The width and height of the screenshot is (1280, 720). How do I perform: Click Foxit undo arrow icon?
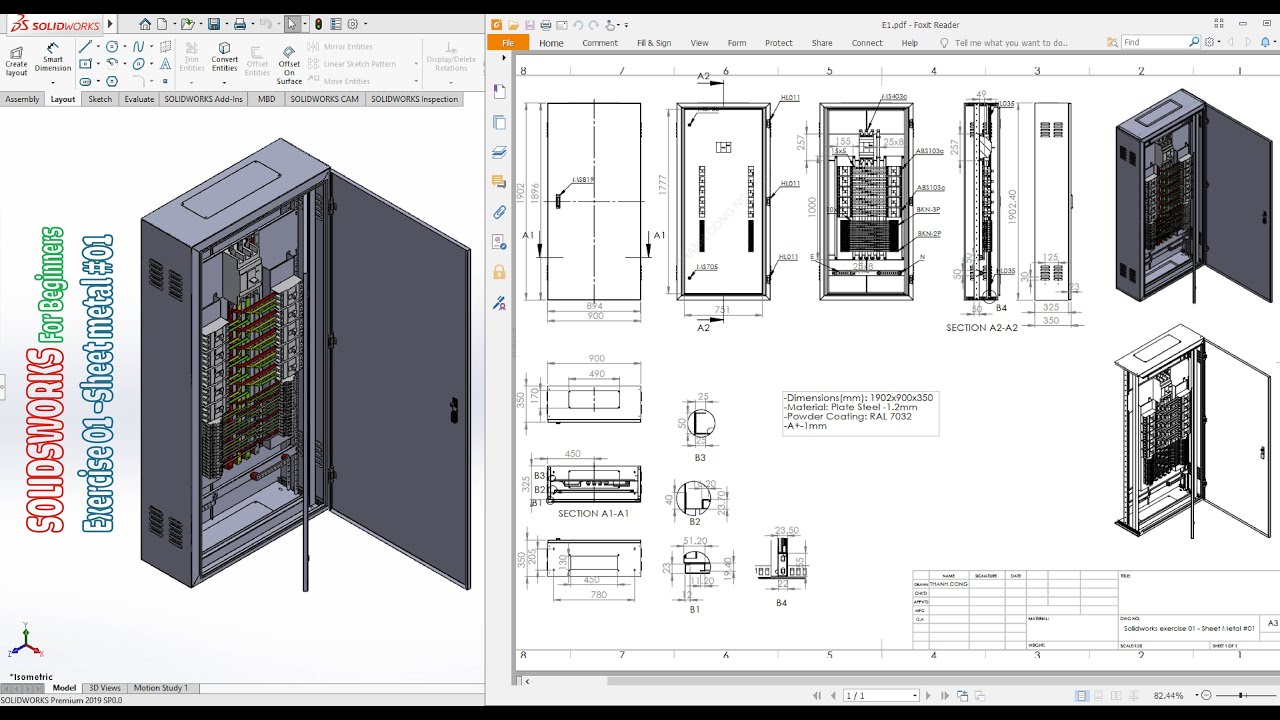(577, 25)
